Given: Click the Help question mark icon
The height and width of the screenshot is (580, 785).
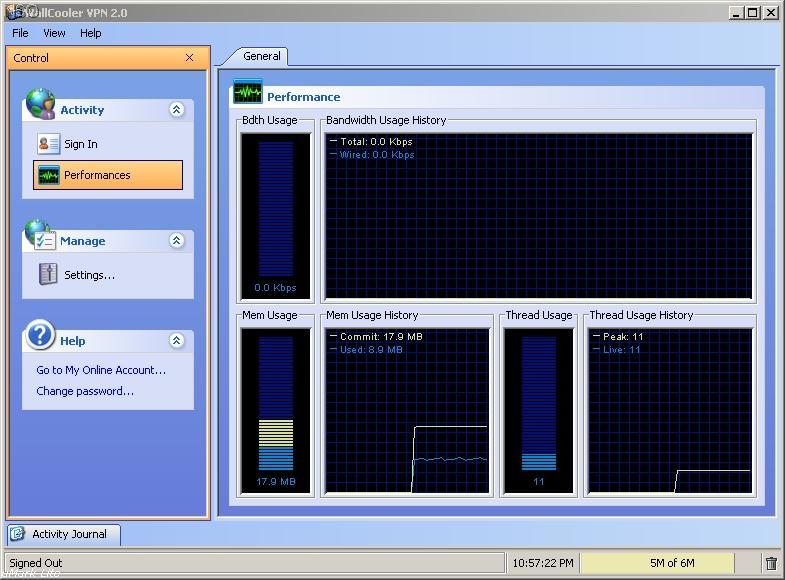Looking at the screenshot, I should click(41, 334).
